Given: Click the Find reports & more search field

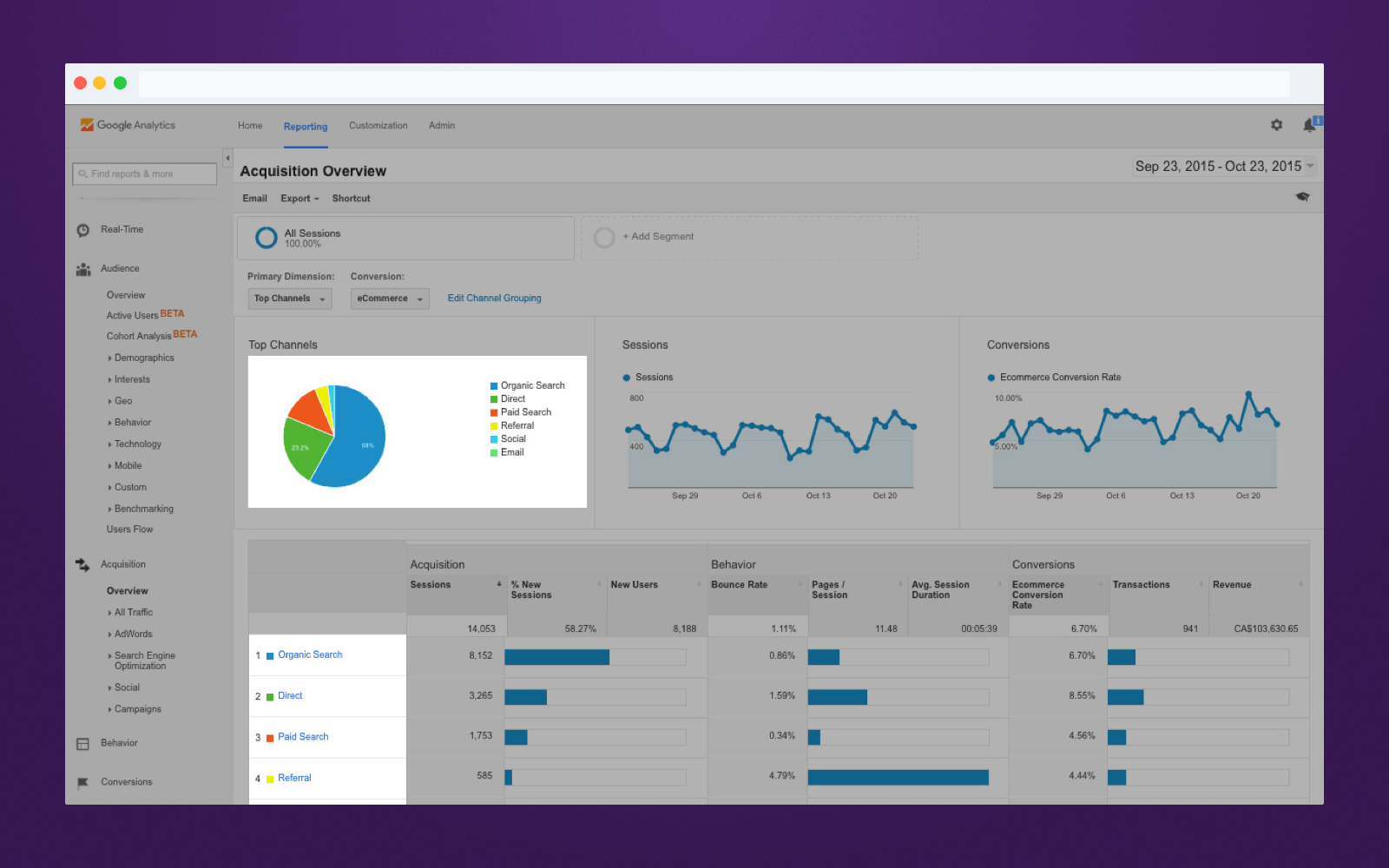Looking at the screenshot, I should [144, 174].
